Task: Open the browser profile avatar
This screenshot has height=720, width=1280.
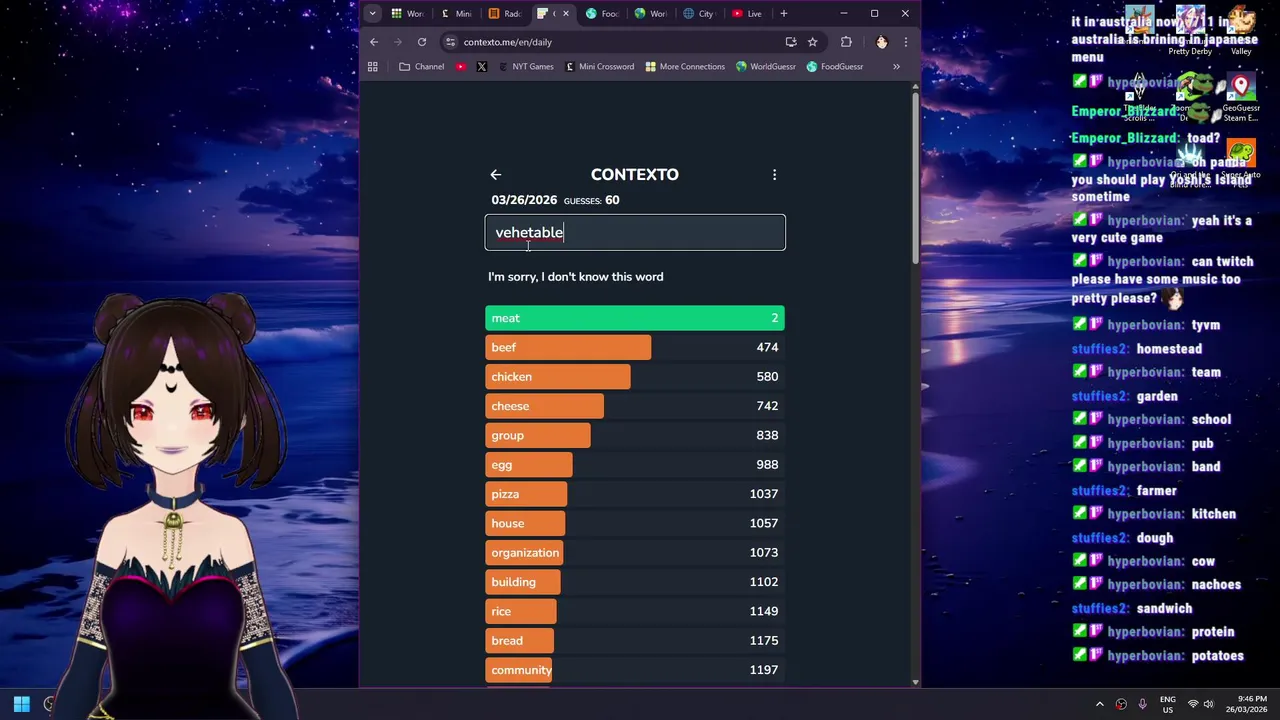Action: coord(881,42)
